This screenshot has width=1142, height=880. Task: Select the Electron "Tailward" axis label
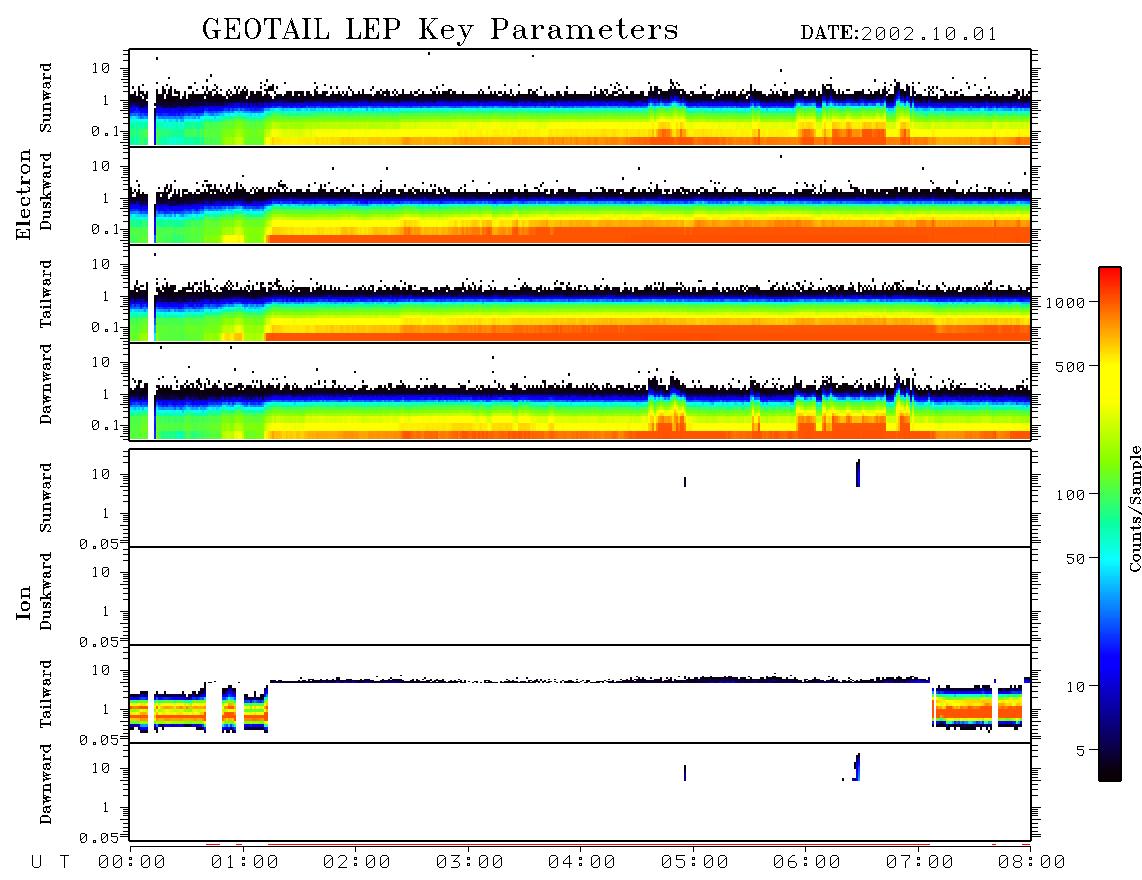pyautogui.click(x=46, y=294)
